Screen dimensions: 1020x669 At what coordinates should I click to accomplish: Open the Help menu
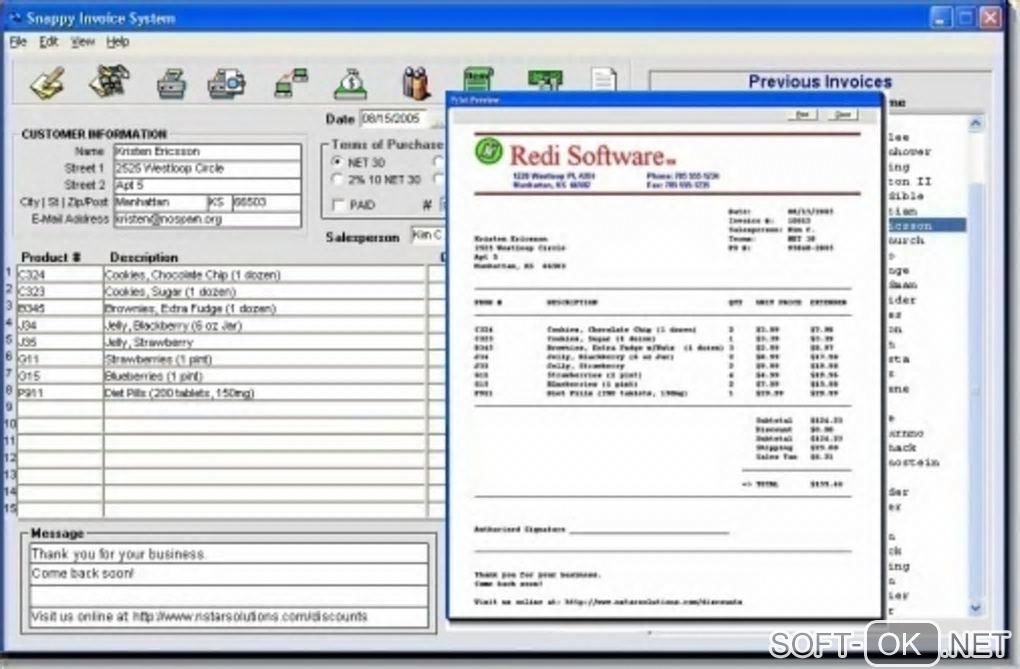(117, 42)
